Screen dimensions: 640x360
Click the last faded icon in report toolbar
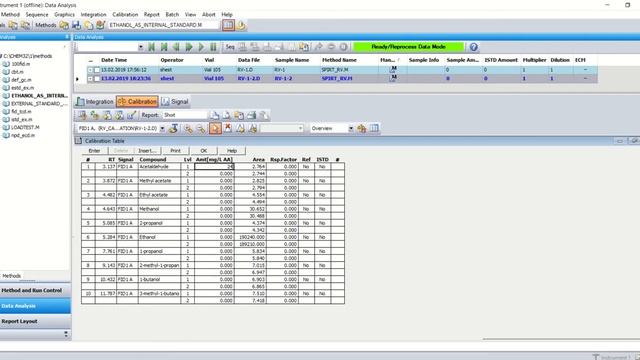click(x=264, y=116)
